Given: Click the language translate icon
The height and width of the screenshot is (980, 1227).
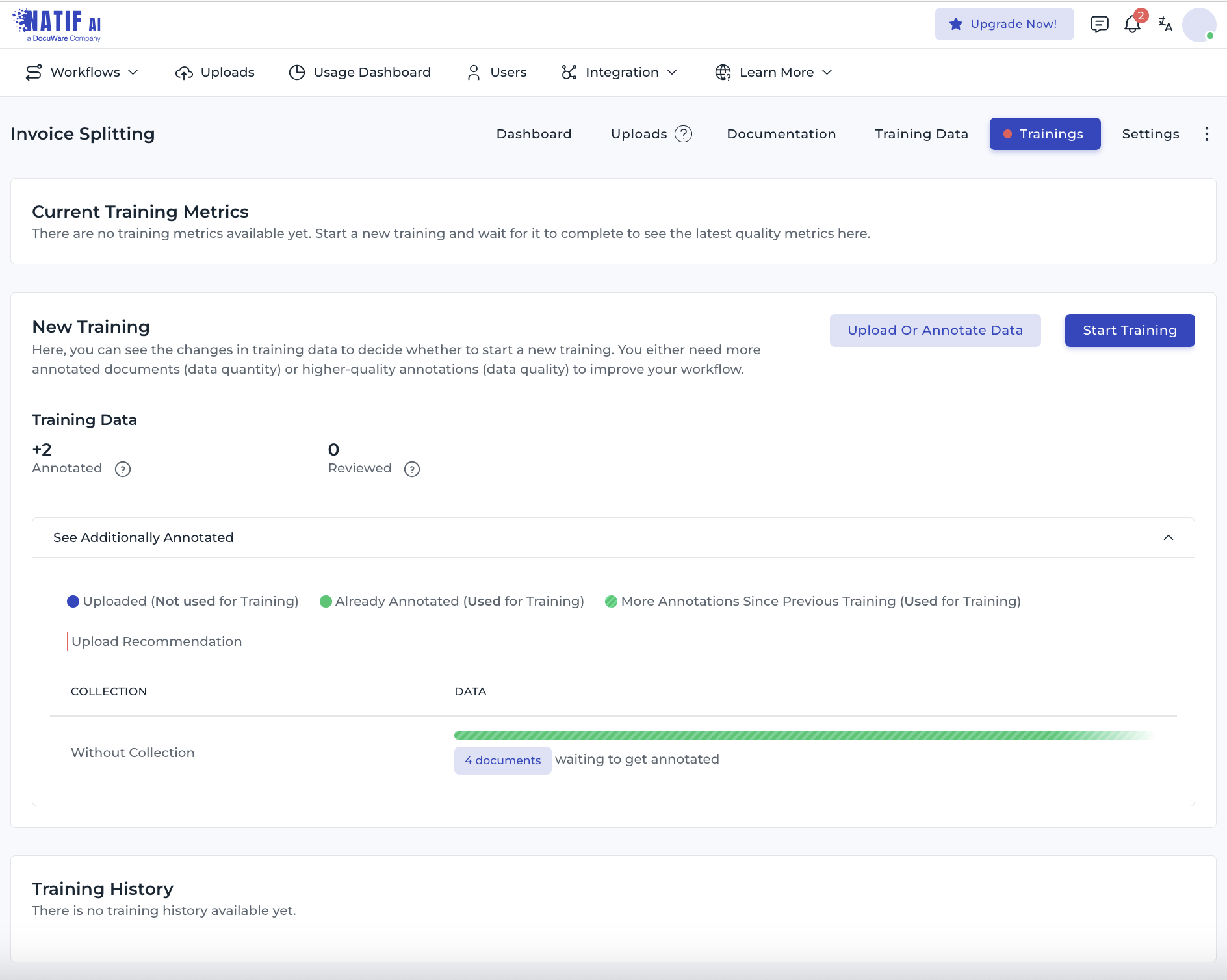Looking at the screenshot, I should (x=1165, y=24).
